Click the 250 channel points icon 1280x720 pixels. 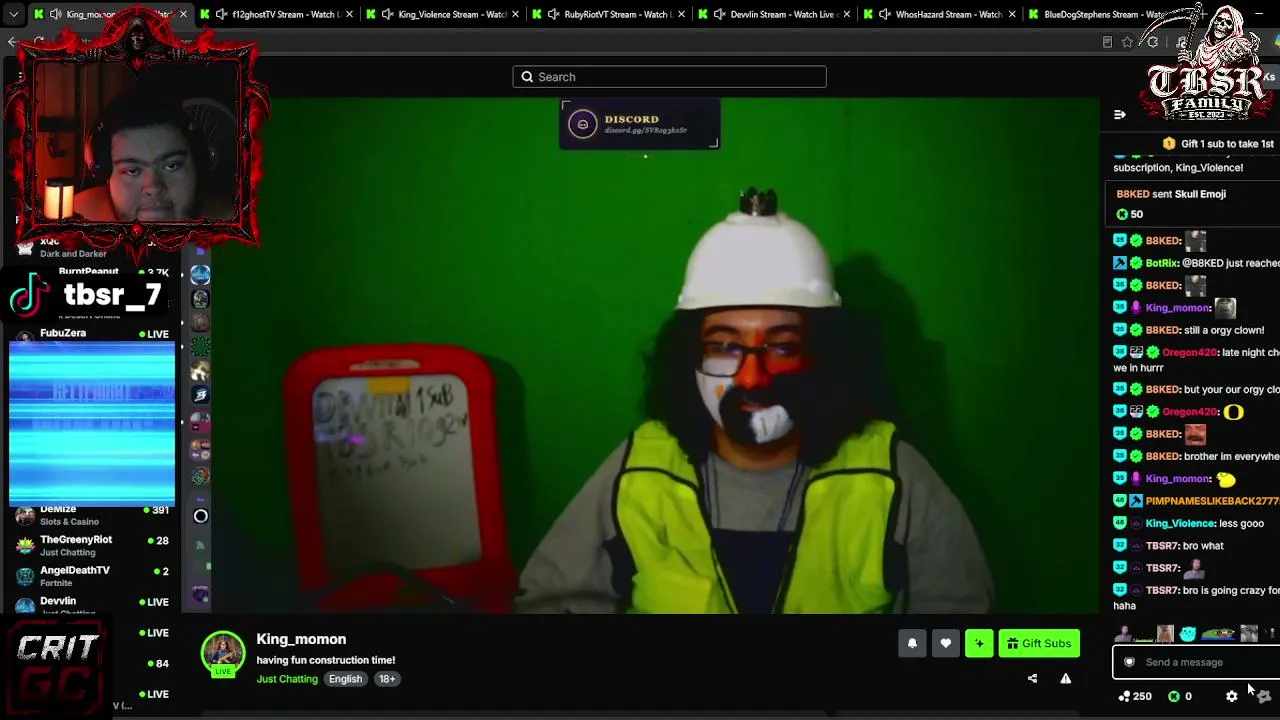click(x=1125, y=696)
